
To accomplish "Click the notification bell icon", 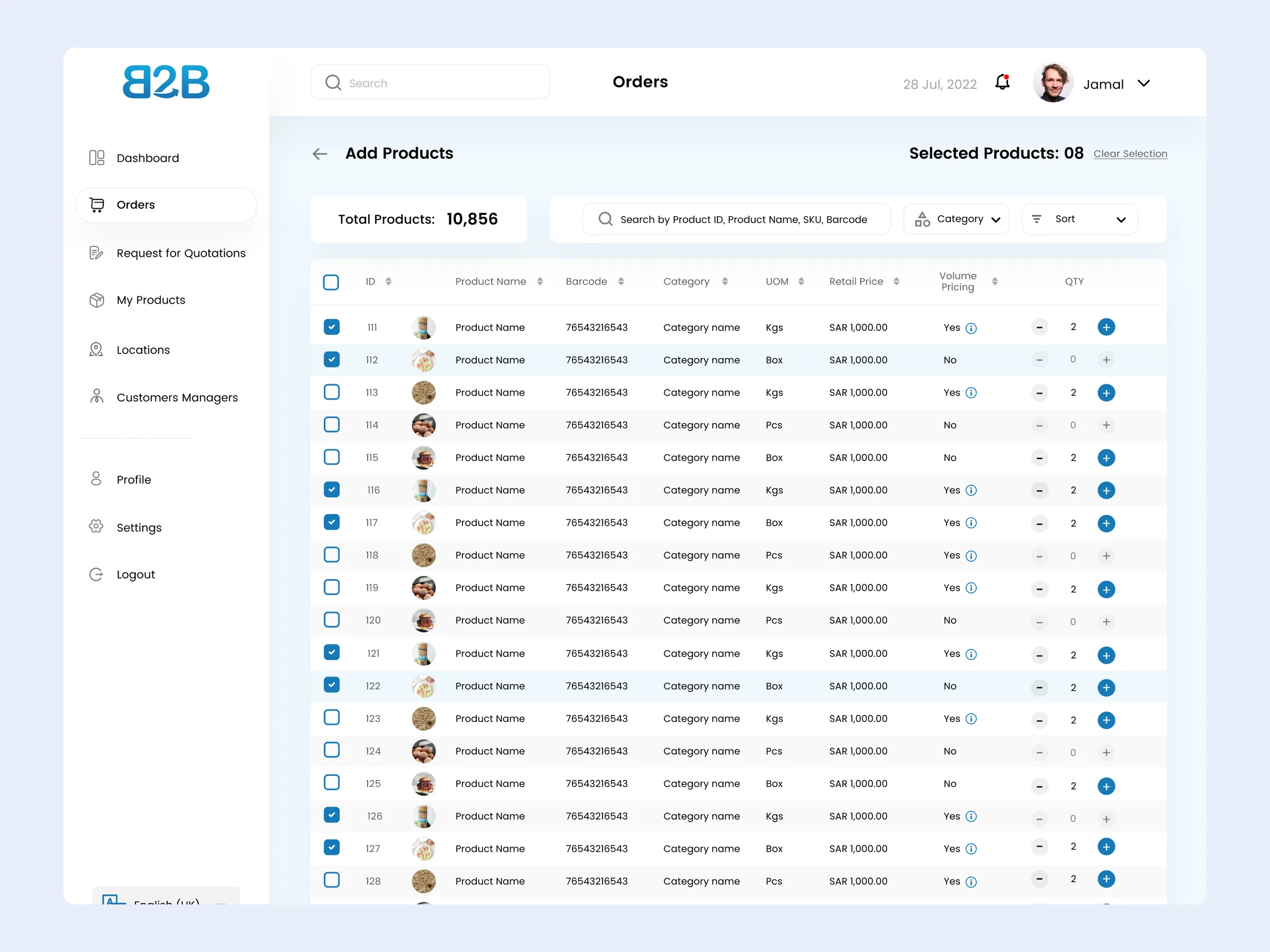I will 1002,83.
